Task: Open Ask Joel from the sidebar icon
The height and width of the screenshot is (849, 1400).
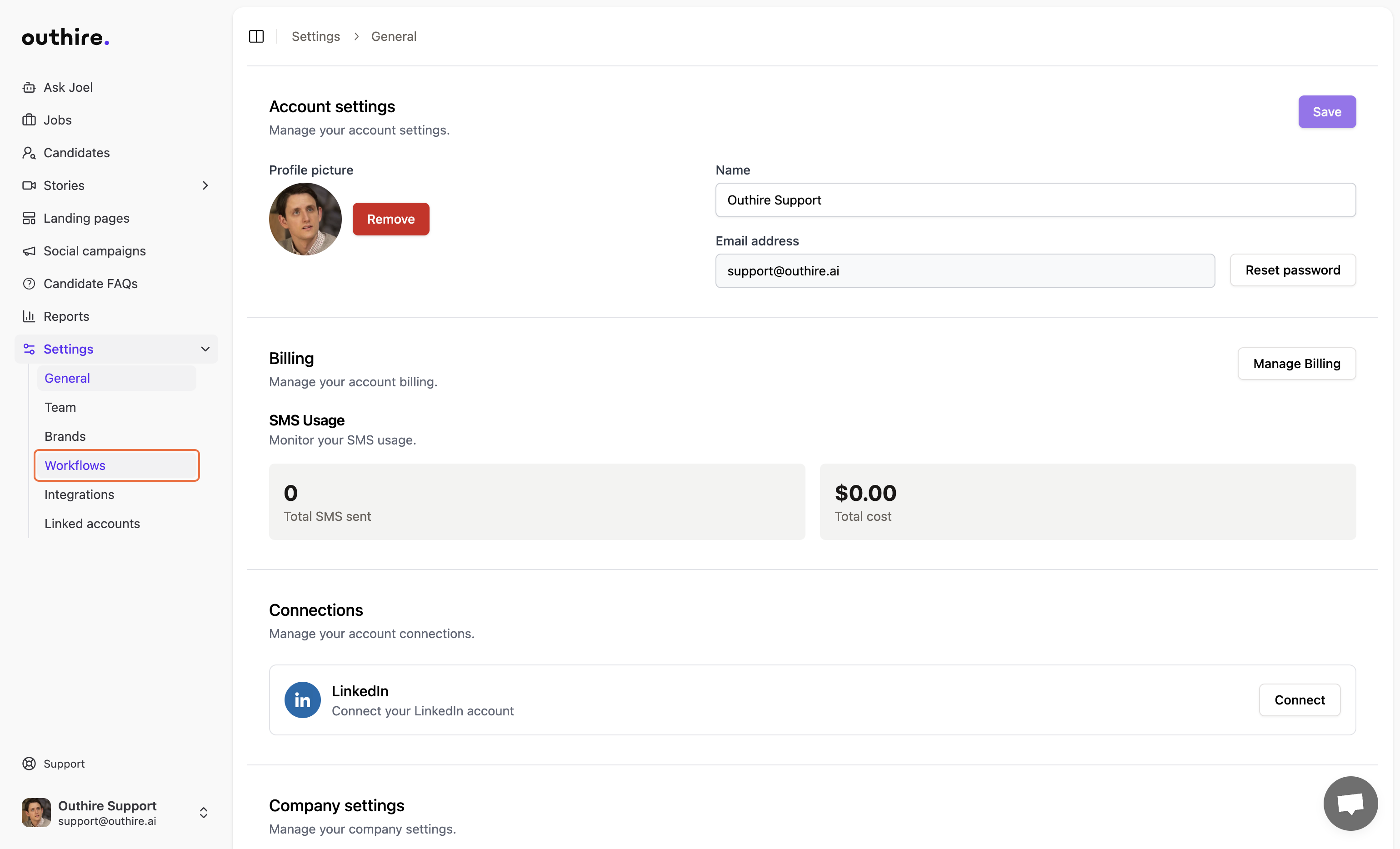Action: (x=30, y=87)
